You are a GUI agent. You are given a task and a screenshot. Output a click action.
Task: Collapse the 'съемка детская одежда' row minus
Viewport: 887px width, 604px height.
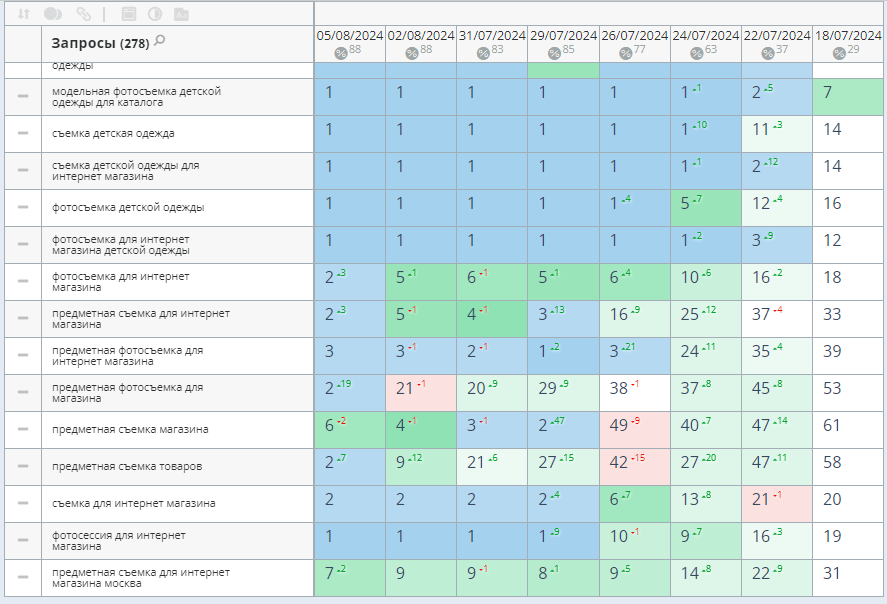point(22,134)
